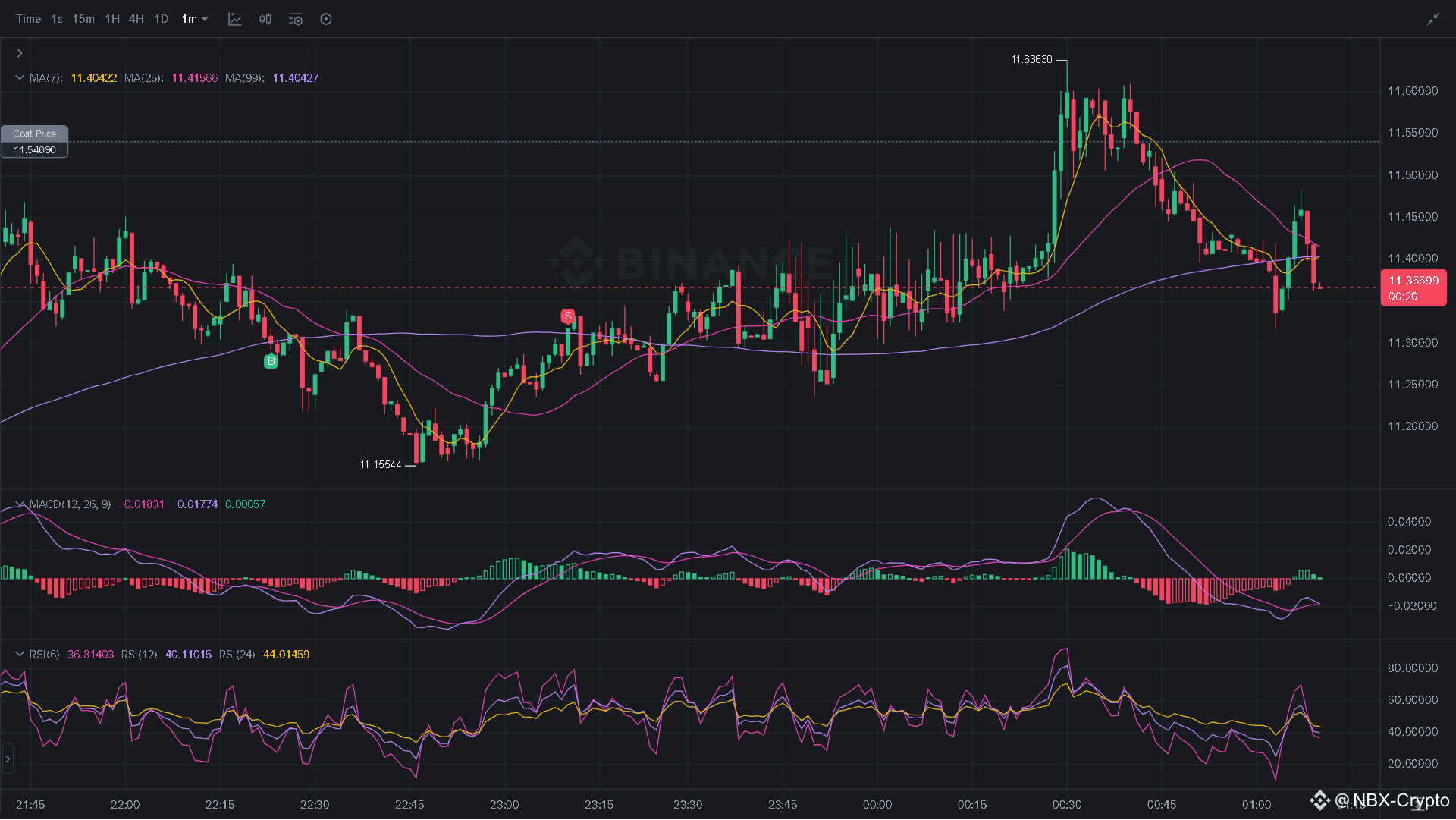
Task: Open the chart display settings list icon
Action: click(296, 19)
